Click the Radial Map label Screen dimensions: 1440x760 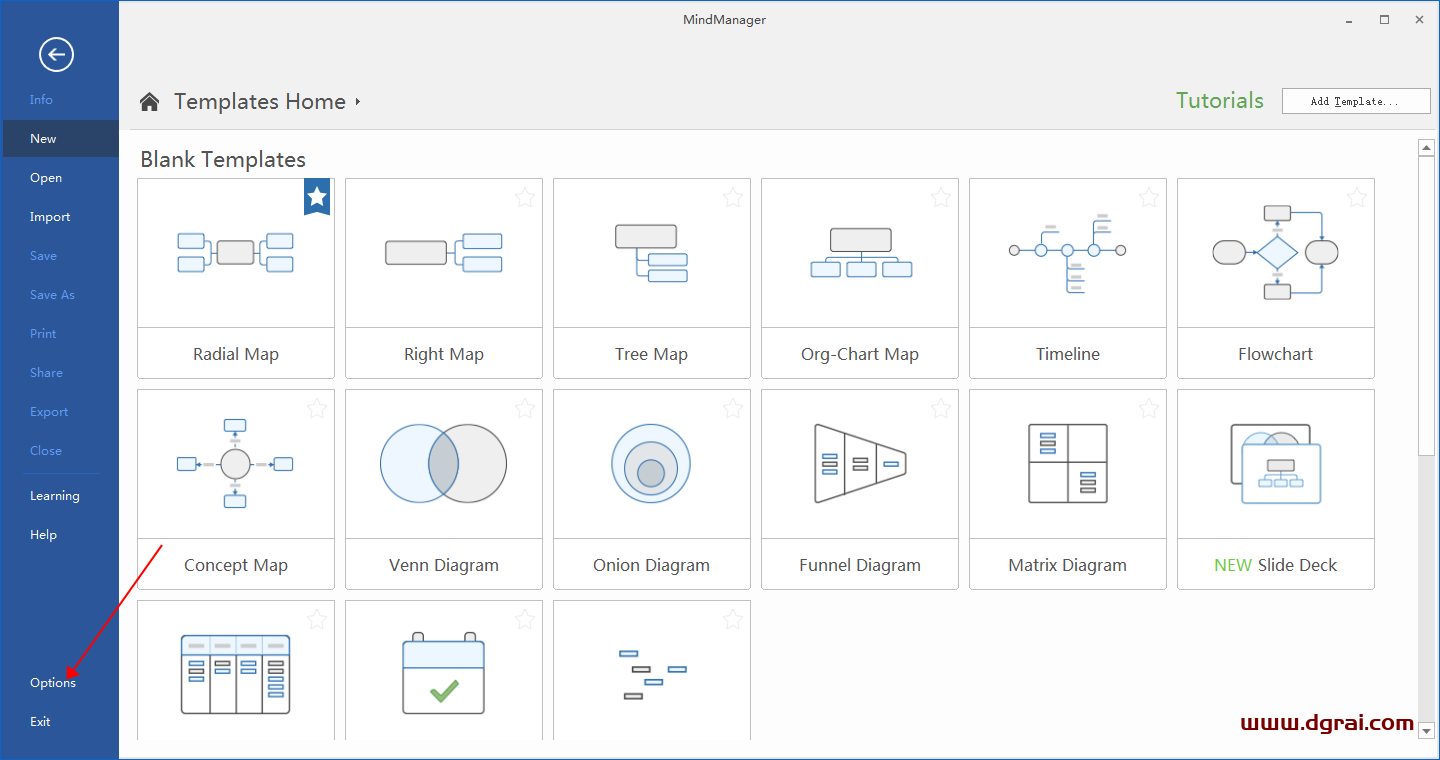coord(236,354)
